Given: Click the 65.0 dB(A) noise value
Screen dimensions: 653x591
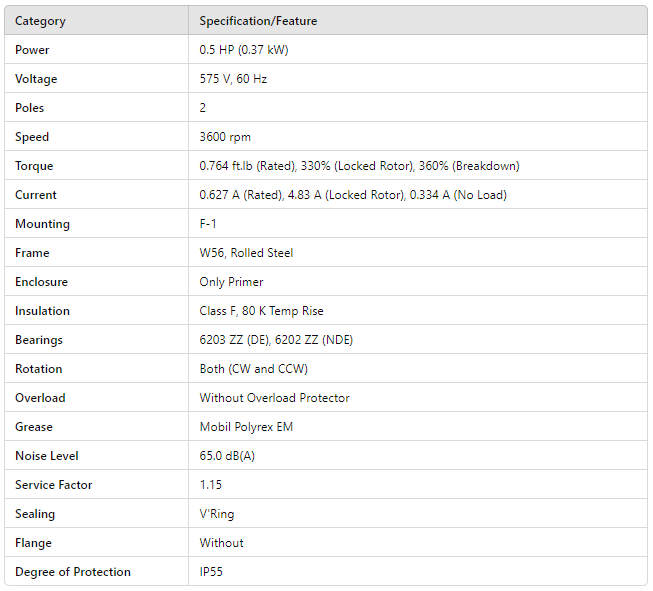Looking at the screenshot, I should click(228, 456).
